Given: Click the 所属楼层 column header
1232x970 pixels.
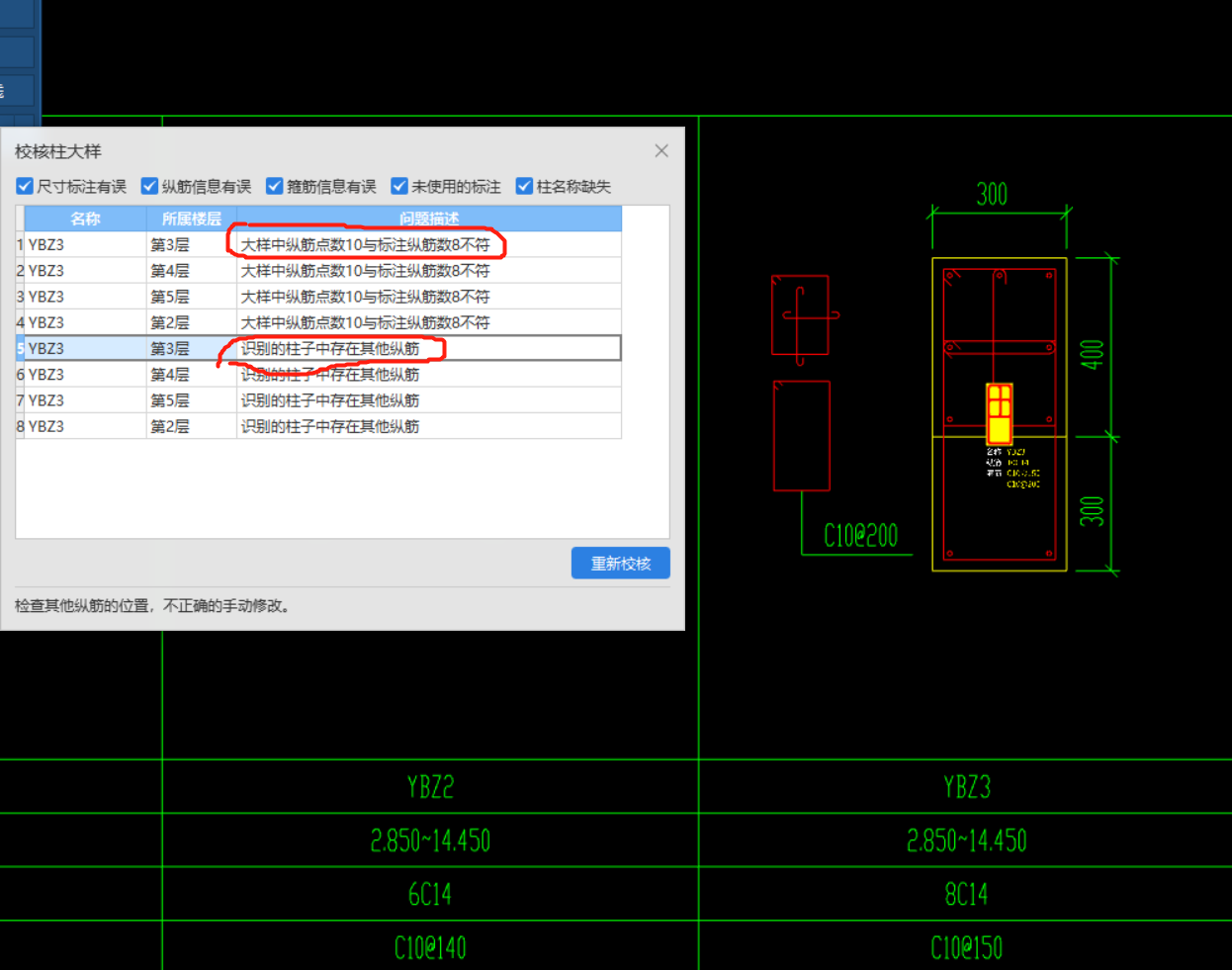Looking at the screenshot, I should (192, 219).
